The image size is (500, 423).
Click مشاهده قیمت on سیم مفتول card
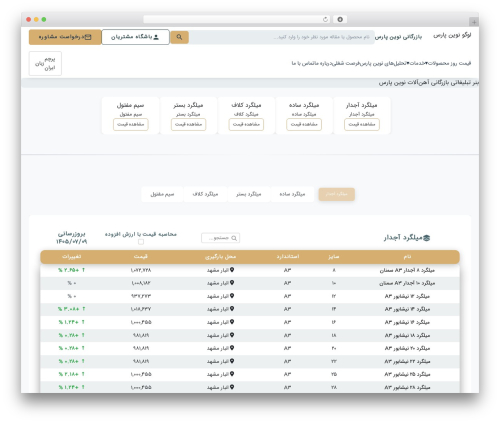pyautogui.click(x=131, y=124)
